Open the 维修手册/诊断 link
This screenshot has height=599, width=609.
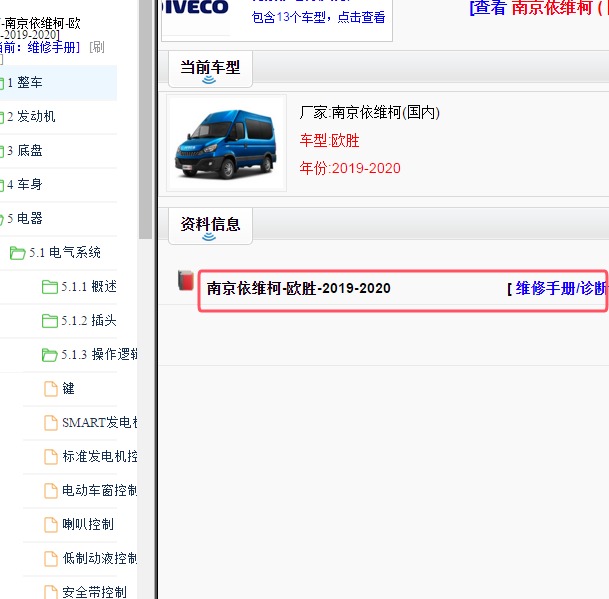click(561, 288)
